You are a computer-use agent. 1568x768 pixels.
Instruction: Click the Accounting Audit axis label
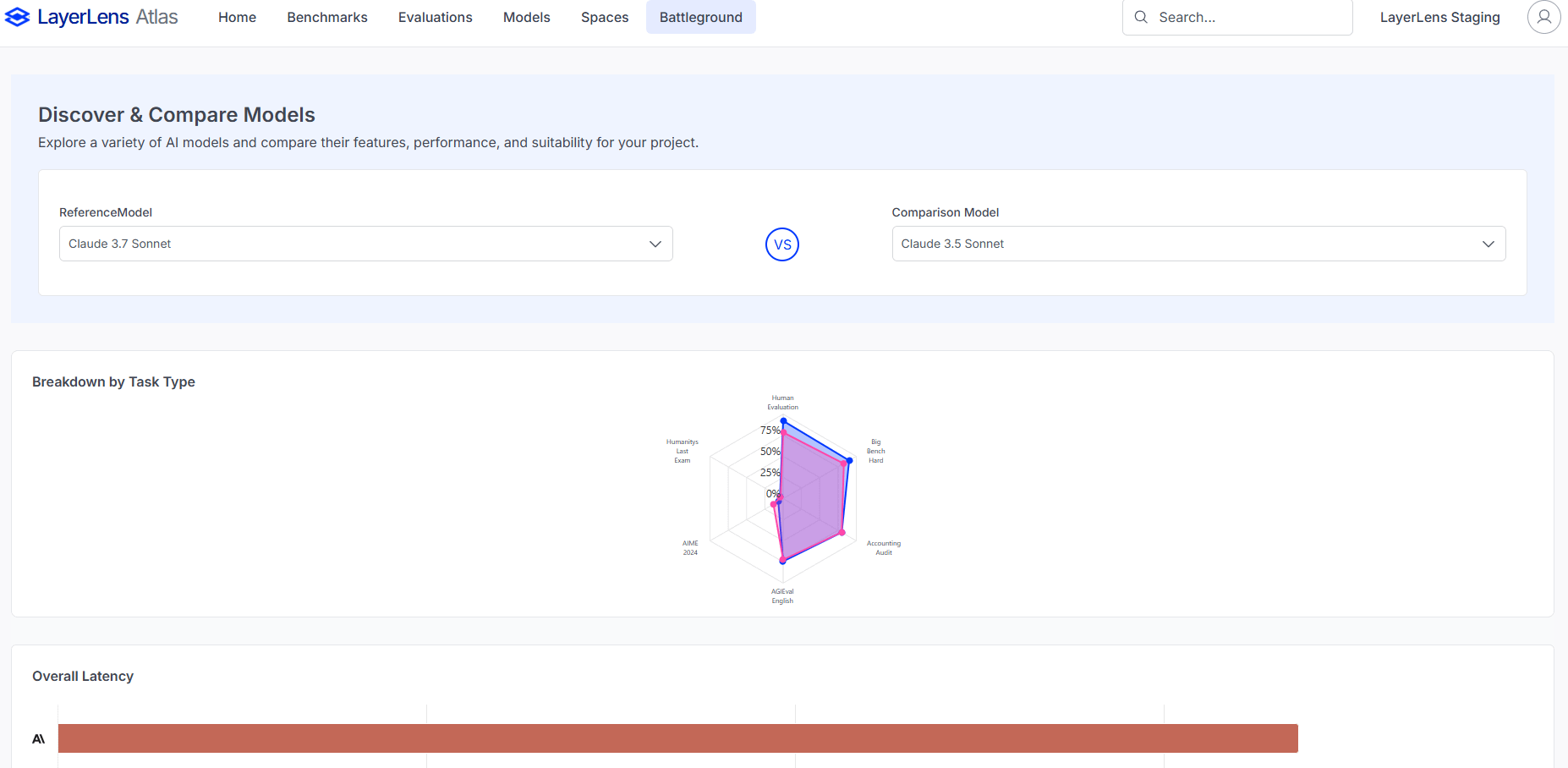pyautogui.click(x=884, y=548)
